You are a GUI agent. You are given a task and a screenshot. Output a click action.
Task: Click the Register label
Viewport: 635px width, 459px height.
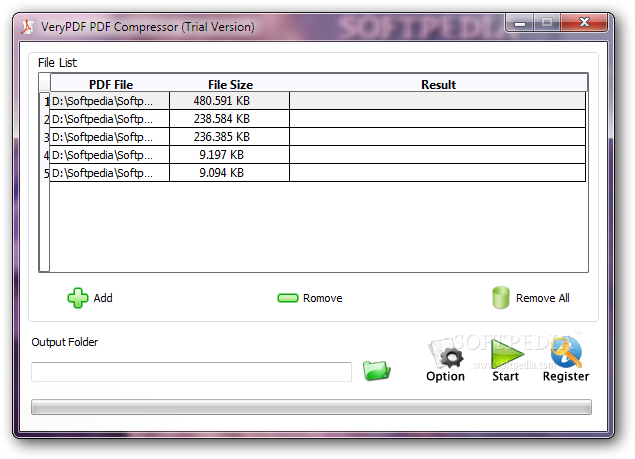[566, 376]
